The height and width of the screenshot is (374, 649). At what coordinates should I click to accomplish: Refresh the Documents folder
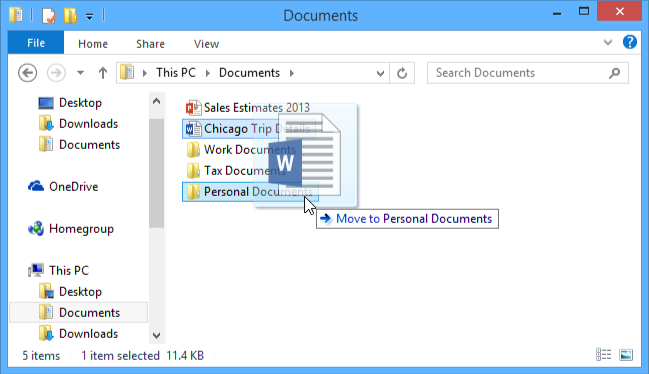(x=402, y=73)
